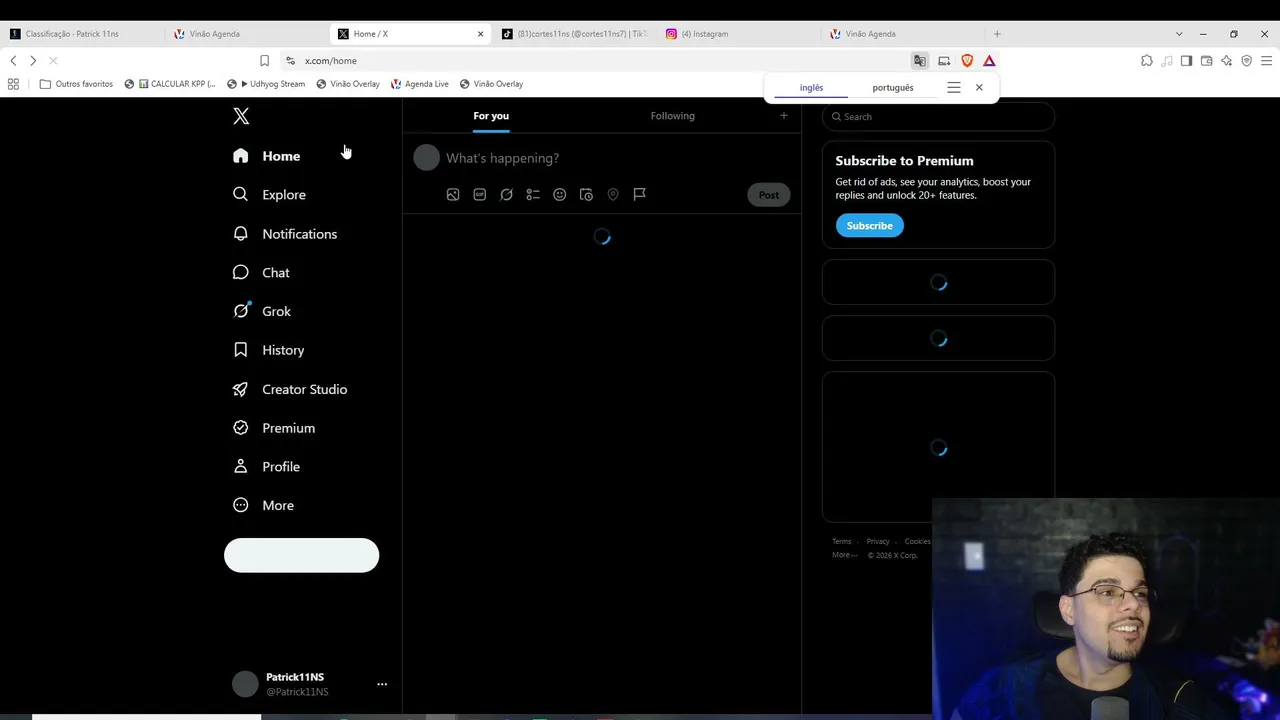Add a poll to the post
The height and width of the screenshot is (720, 1280).
pyautogui.click(x=533, y=195)
